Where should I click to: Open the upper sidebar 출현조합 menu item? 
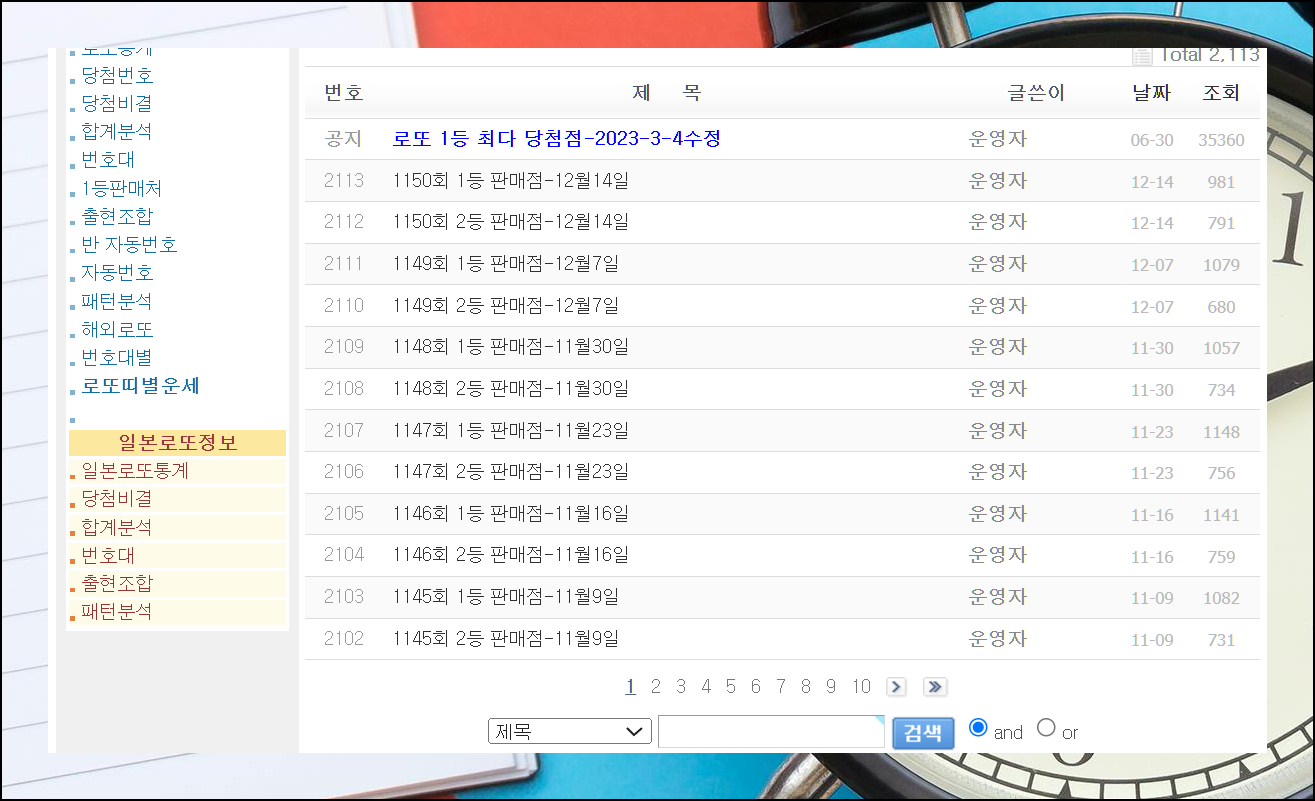(x=117, y=216)
